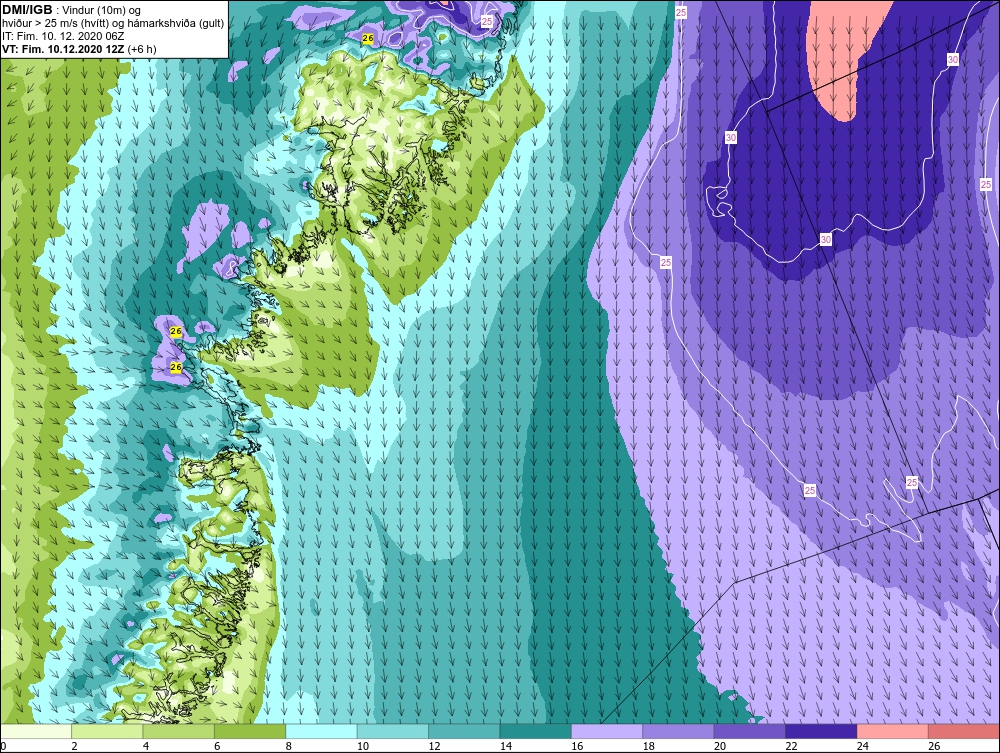Click the legend scale label '12'
The image size is (1000, 753).
[x=434, y=746]
